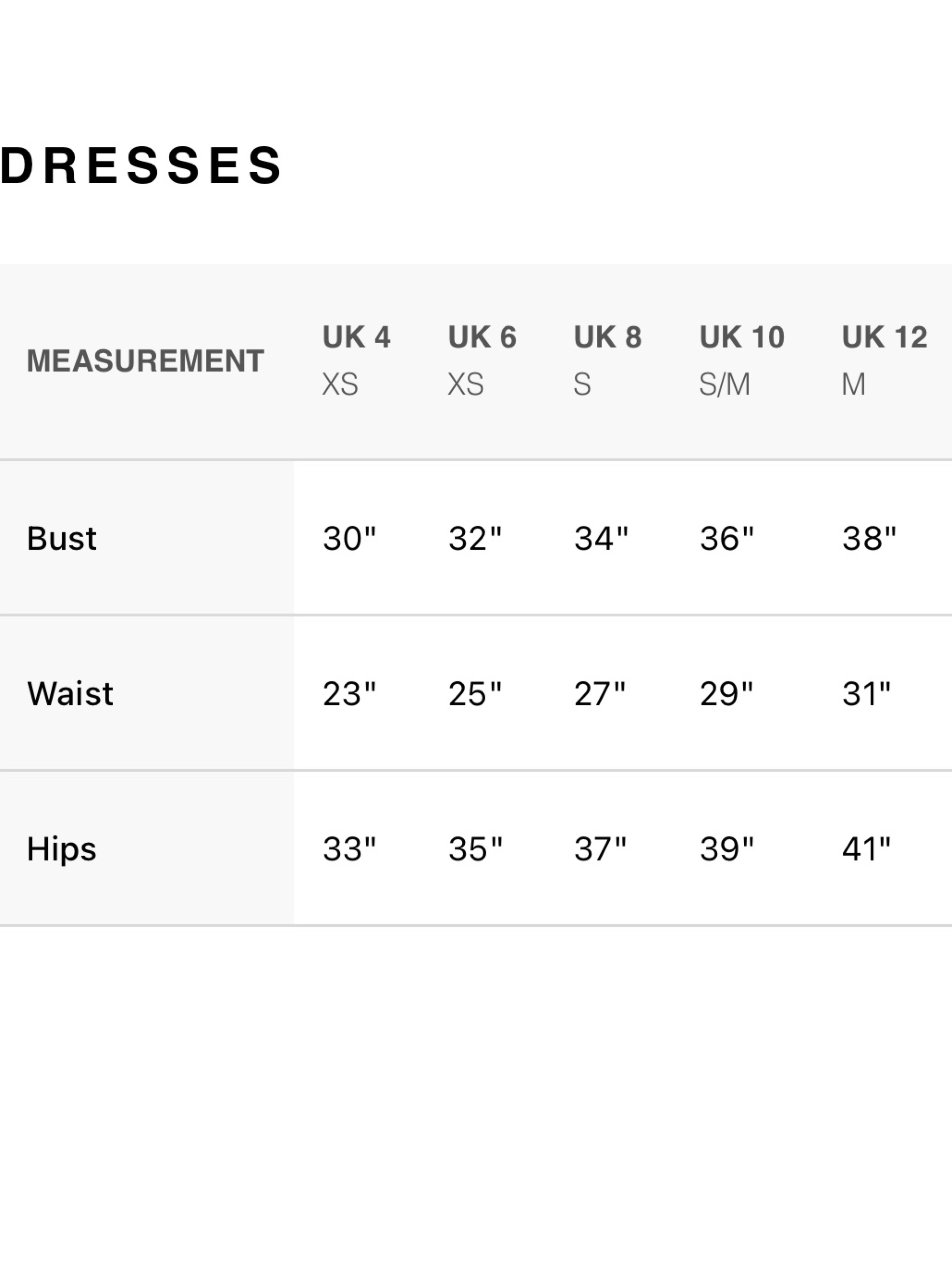Image resolution: width=952 pixels, height=1273 pixels.
Task: Click the 30" bust value for UK 4
Action: [349, 539]
